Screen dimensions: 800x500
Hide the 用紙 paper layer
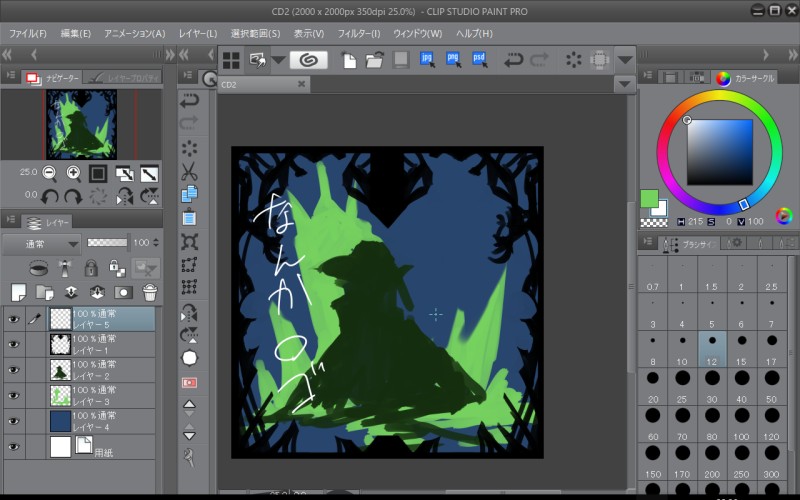tap(14, 446)
